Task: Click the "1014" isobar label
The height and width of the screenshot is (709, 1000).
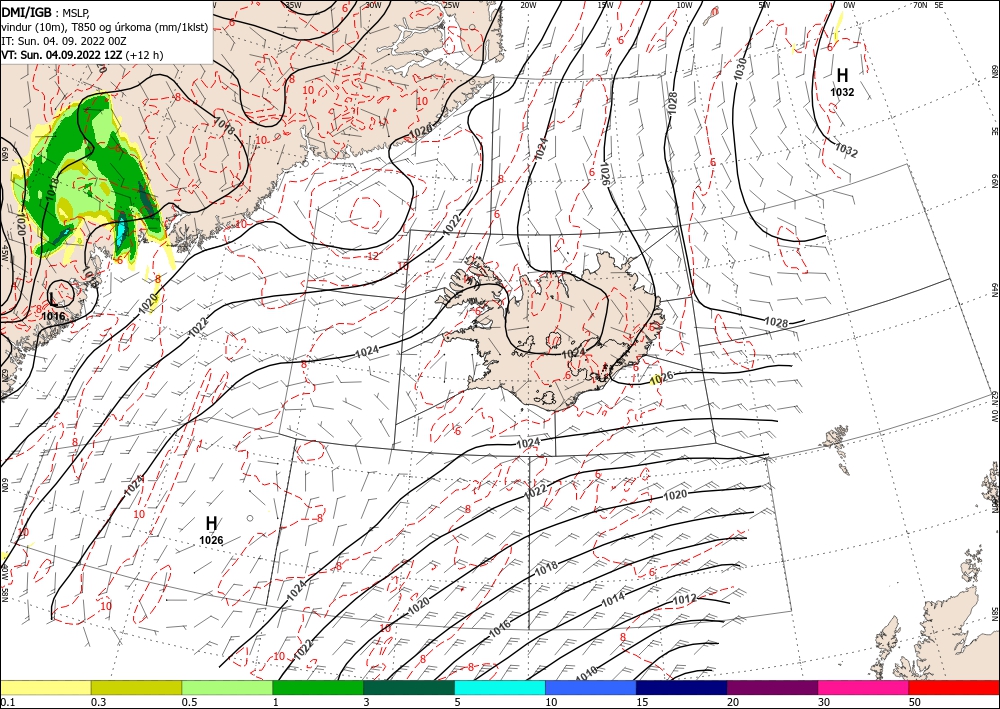Action: pyautogui.click(x=613, y=599)
